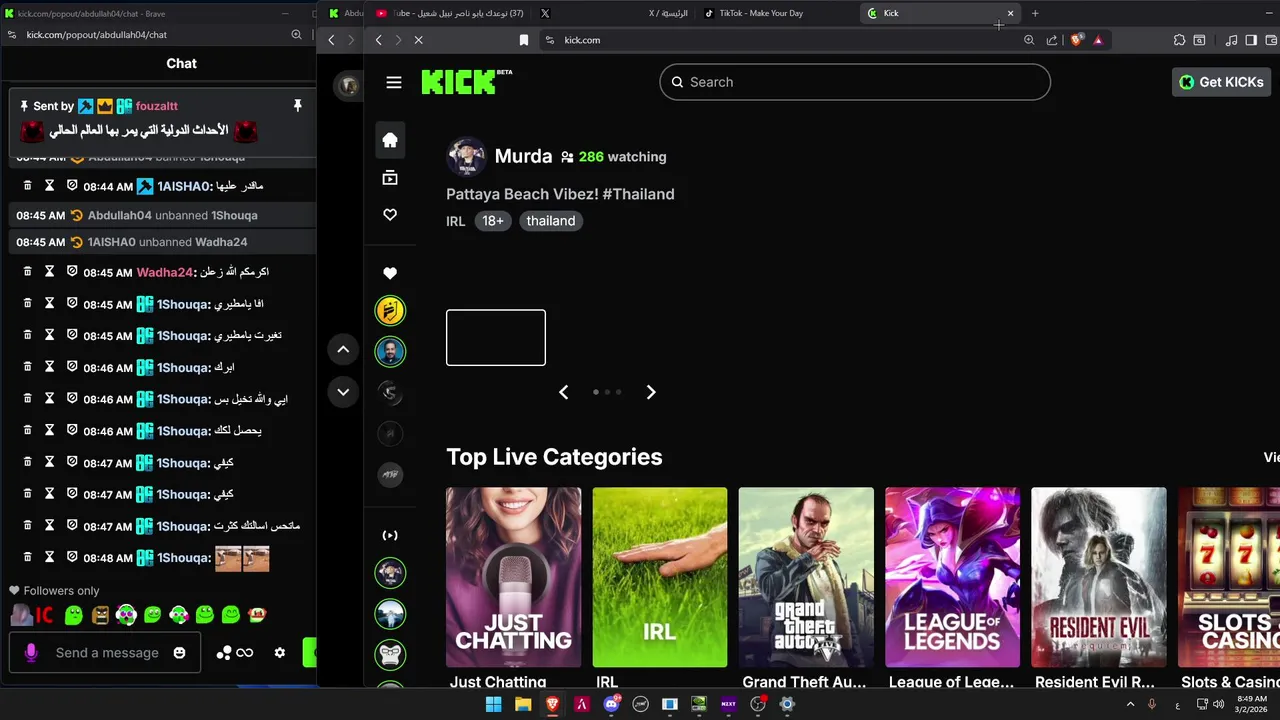
Task: Stop loading the page
Action: pyautogui.click(x=419, y=40)
